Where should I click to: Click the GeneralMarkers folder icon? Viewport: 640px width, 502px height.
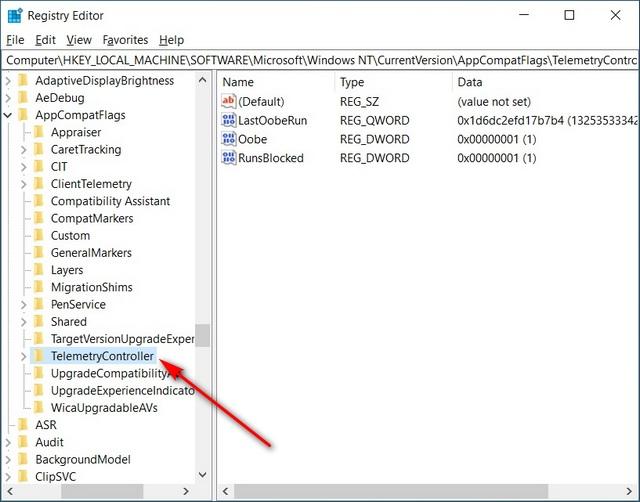pos(39,252)
